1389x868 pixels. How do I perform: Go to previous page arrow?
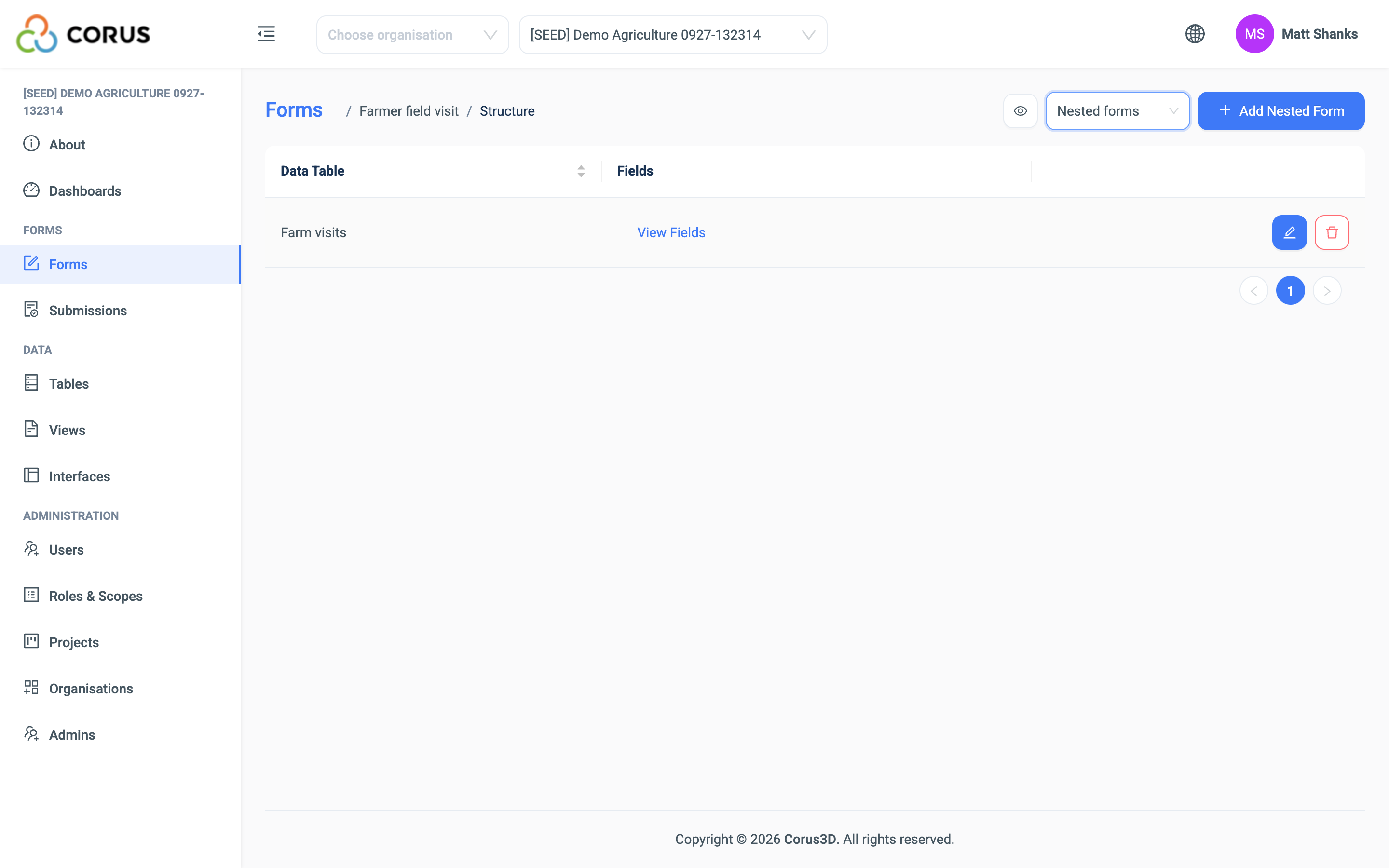click(1253, 291)
